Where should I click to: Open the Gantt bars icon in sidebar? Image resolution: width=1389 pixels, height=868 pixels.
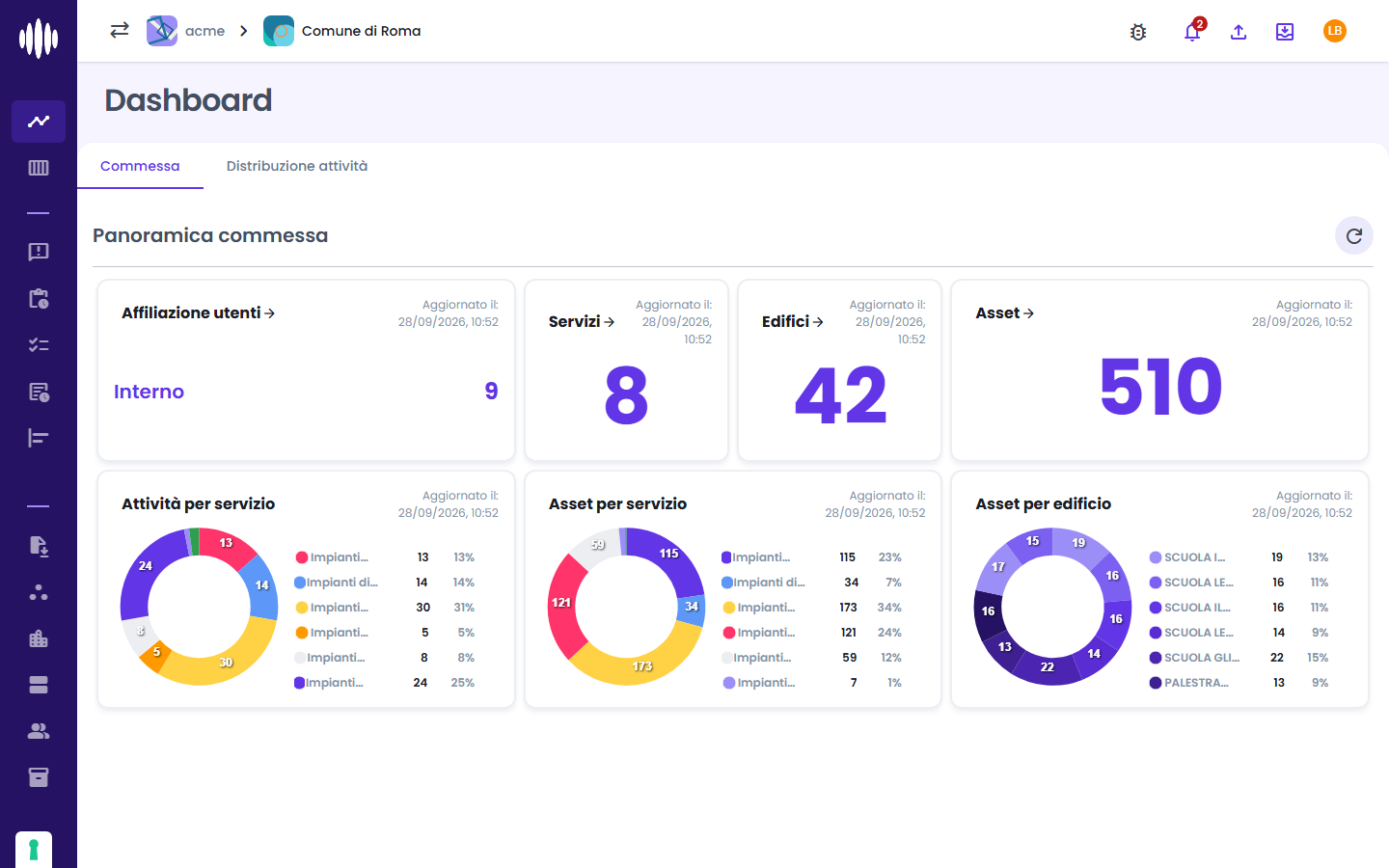[x=39, y=438]
